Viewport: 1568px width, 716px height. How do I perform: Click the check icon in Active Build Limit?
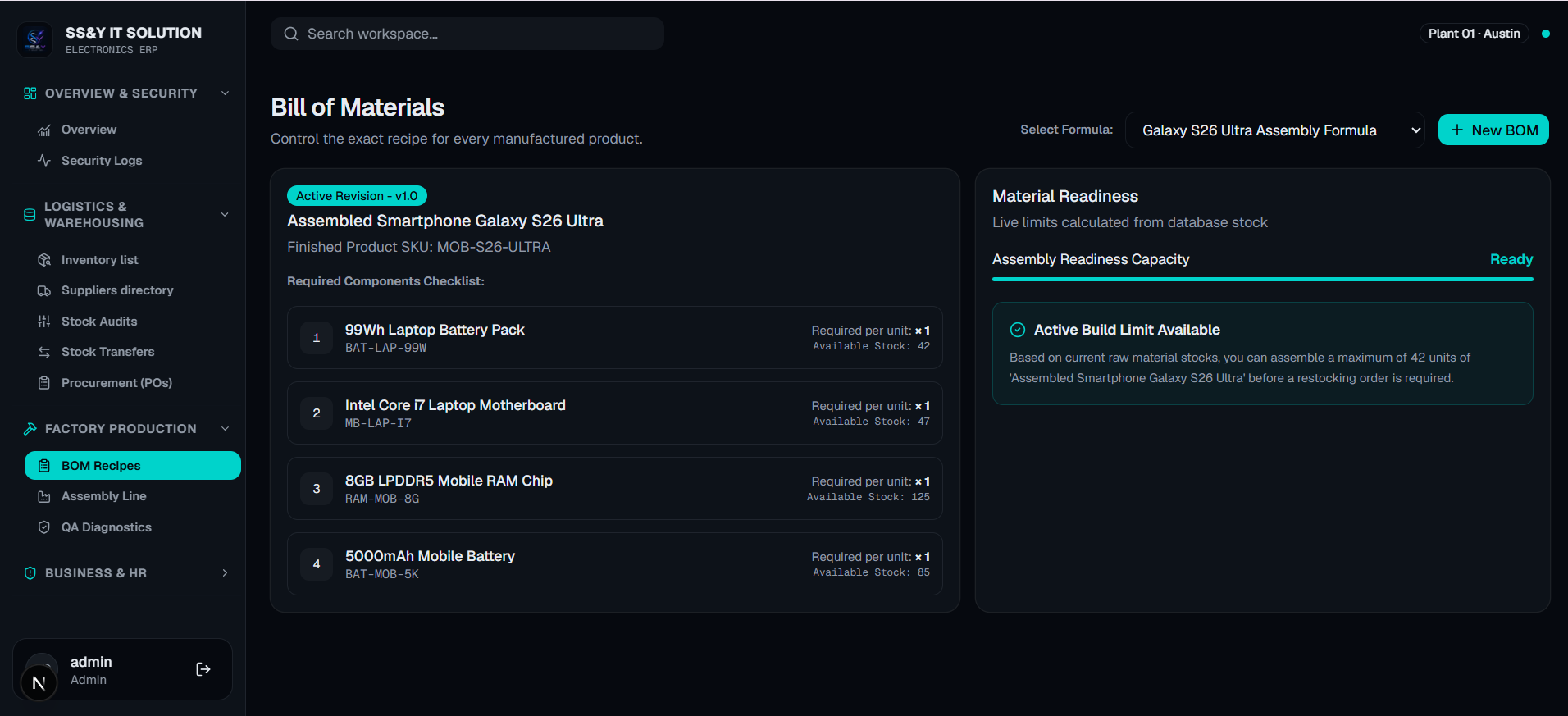[x=1018, y=330]
